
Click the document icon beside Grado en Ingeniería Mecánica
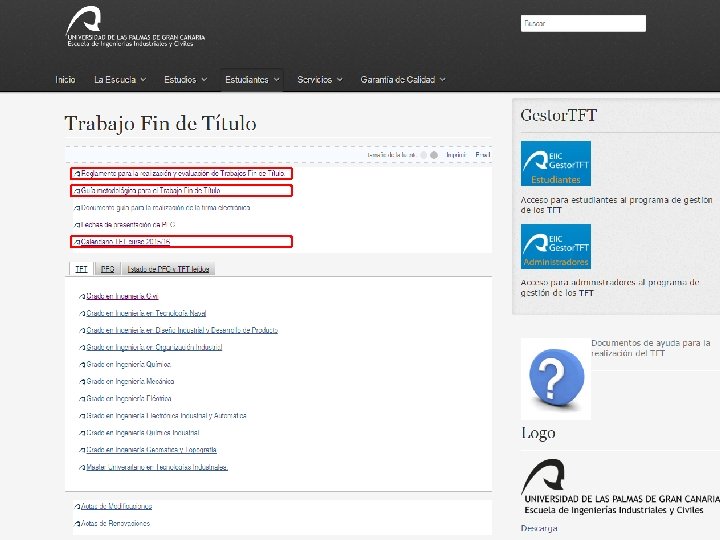(82, 382)
